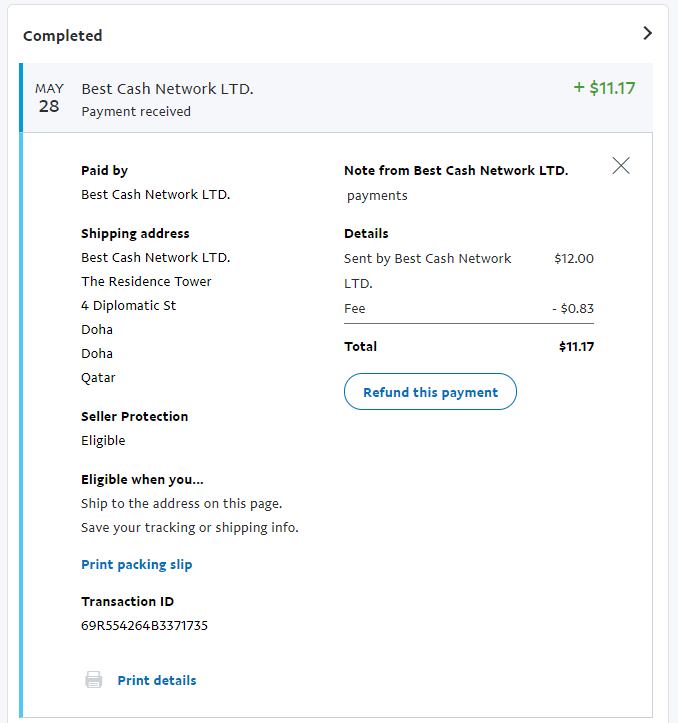Click the MAY 28 date label
678x723 pixels.
[x=49, y=98]
